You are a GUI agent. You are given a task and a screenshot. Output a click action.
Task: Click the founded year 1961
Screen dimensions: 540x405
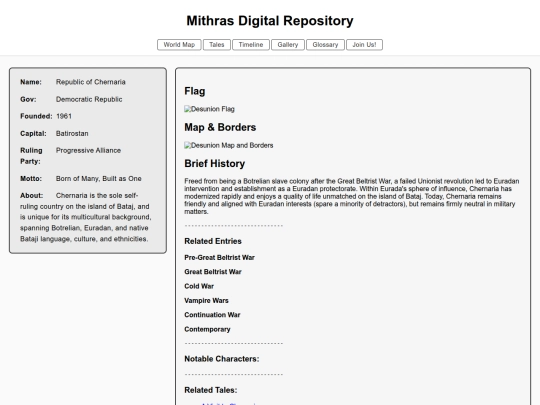64,116
